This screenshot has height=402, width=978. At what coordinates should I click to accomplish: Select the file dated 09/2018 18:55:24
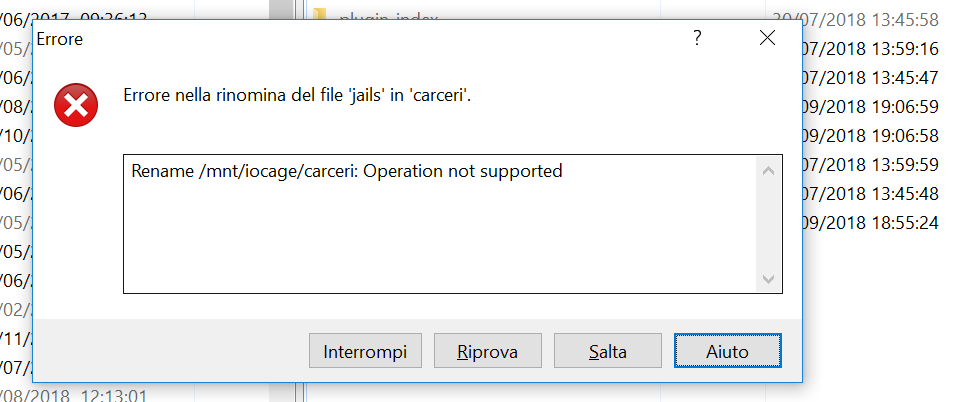(870, 223)
